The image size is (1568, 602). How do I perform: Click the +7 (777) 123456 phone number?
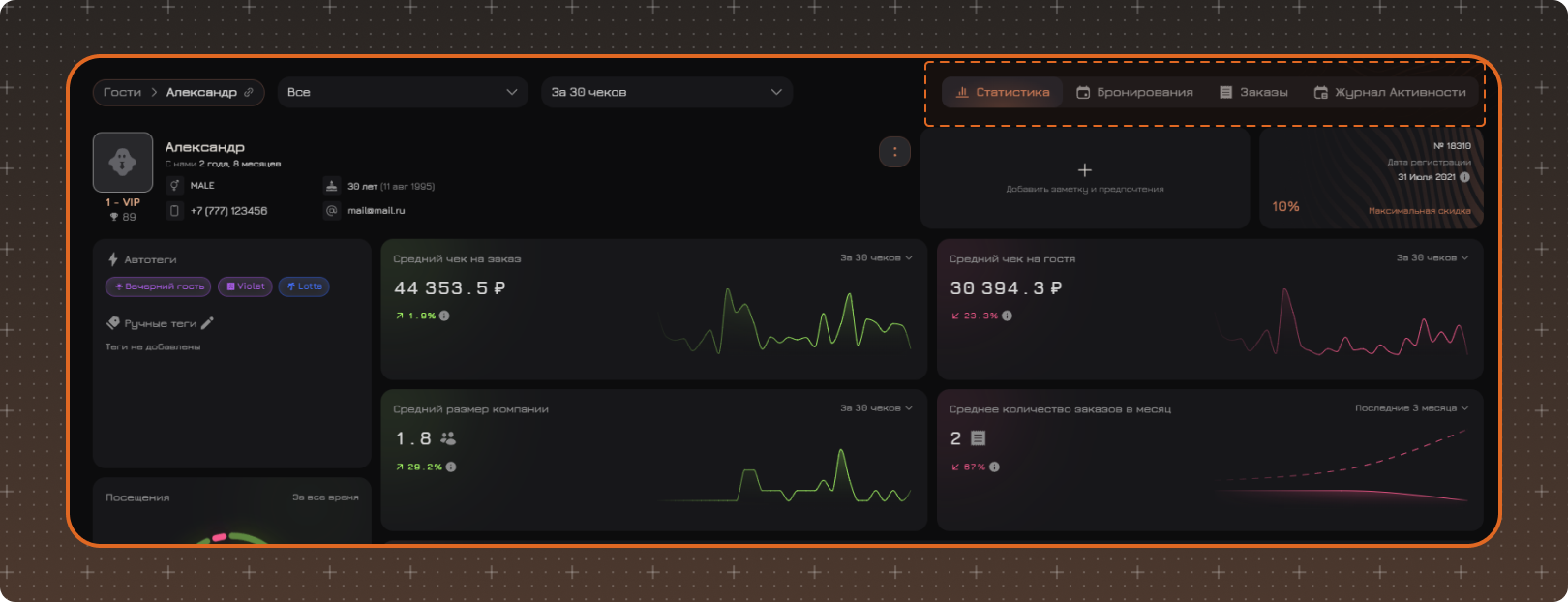click(x=228, y=210)
